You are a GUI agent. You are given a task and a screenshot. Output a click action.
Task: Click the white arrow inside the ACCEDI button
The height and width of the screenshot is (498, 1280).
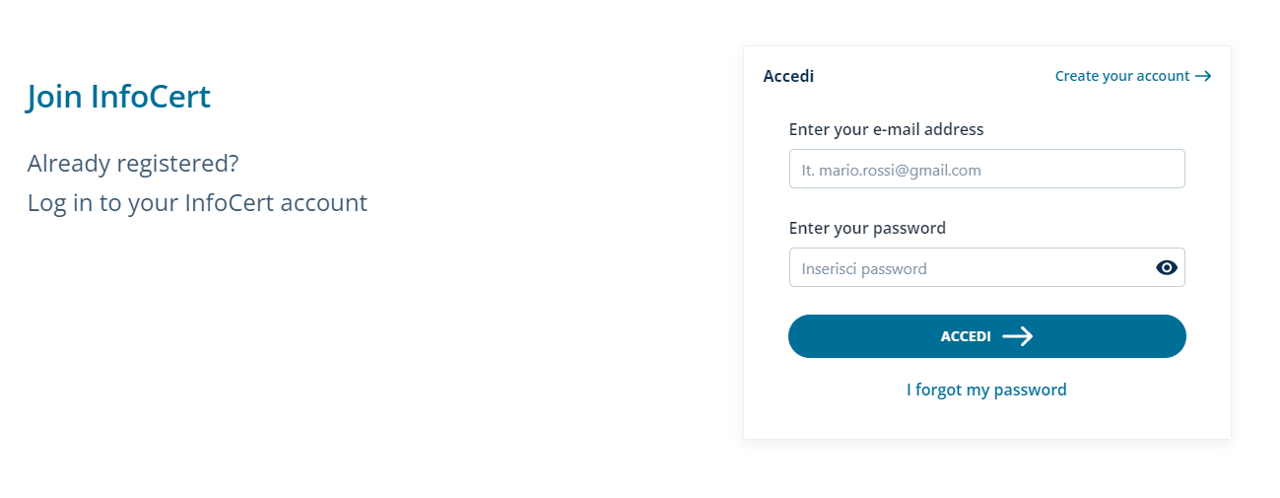(x=1017, y=337)
